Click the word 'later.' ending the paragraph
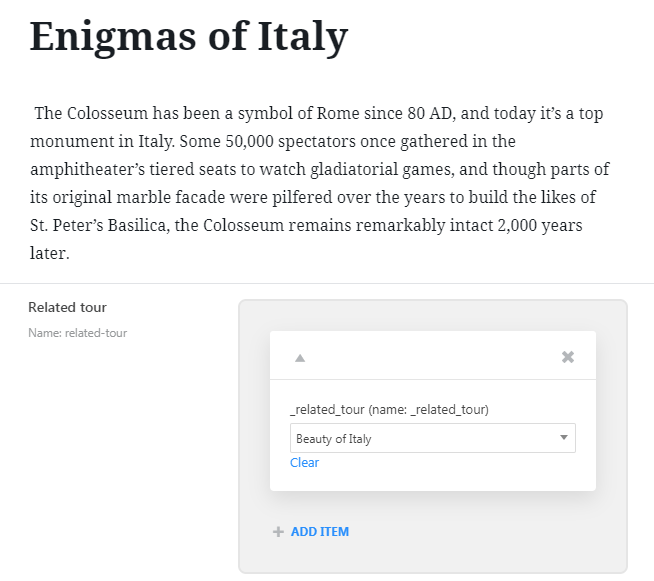 click(50, 253)
